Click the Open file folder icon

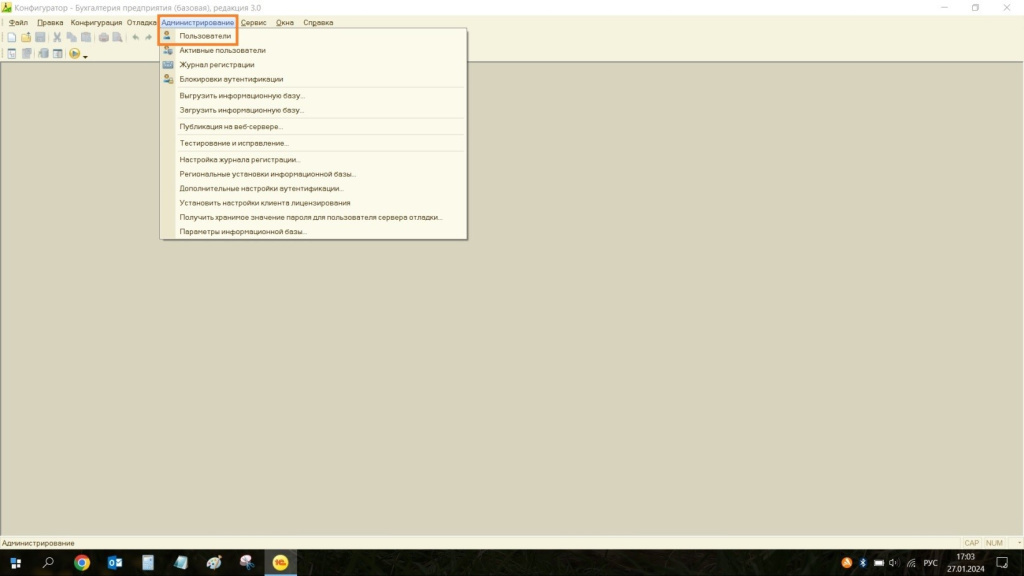point(26,37)
